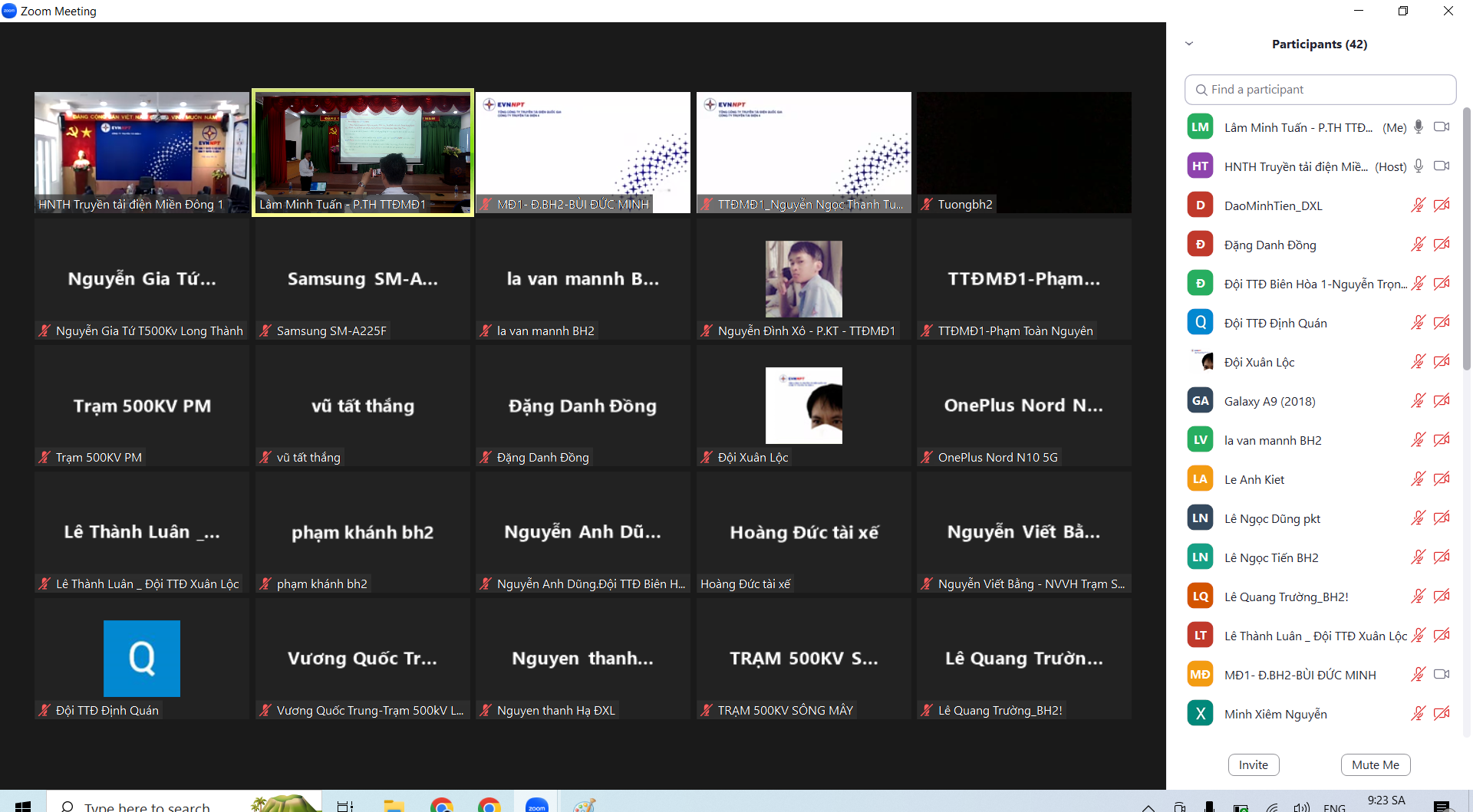Click Lâm Minh Tuấn's microphone icon in participants

(x=1419, y=127)
